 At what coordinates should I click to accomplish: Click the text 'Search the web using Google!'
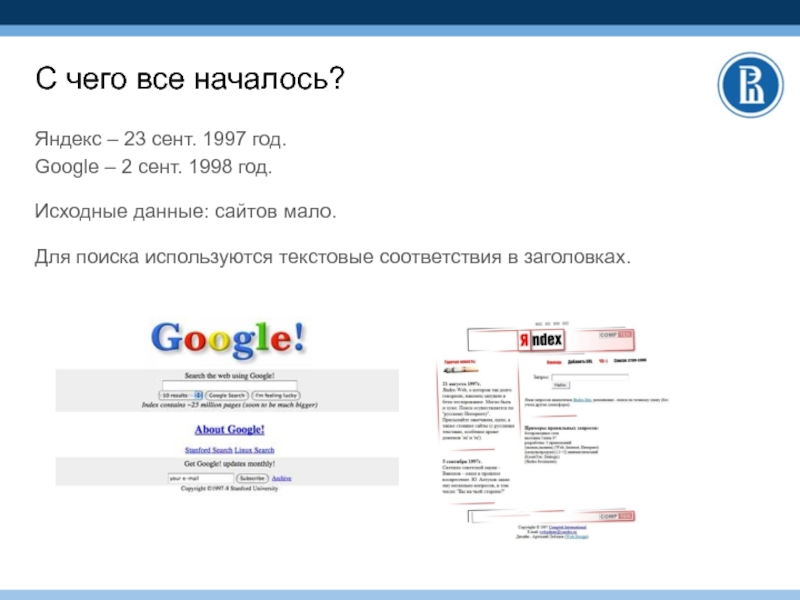(x=230, y=376)
